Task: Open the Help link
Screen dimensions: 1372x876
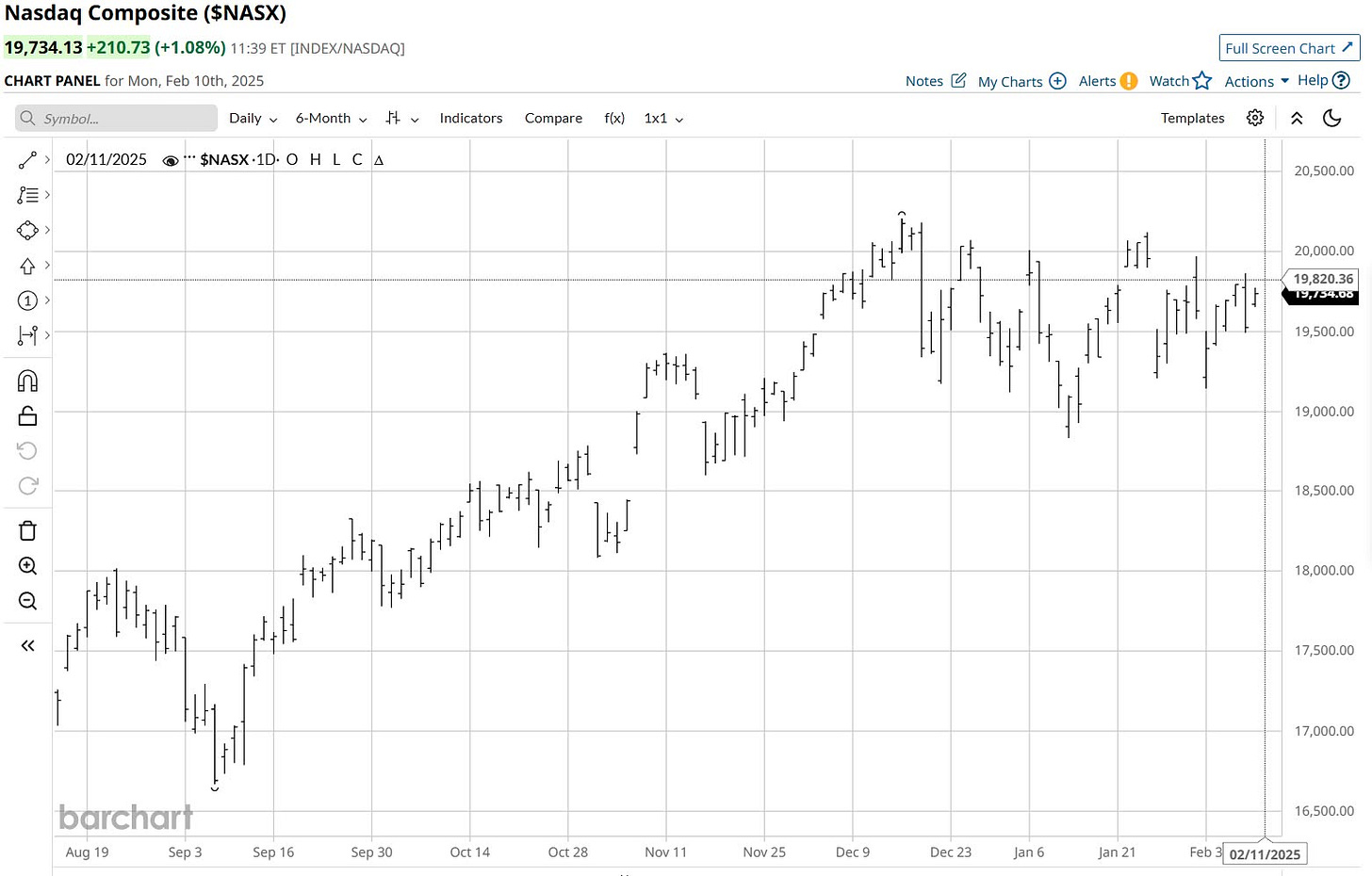Action: [x=1313, y=80]
